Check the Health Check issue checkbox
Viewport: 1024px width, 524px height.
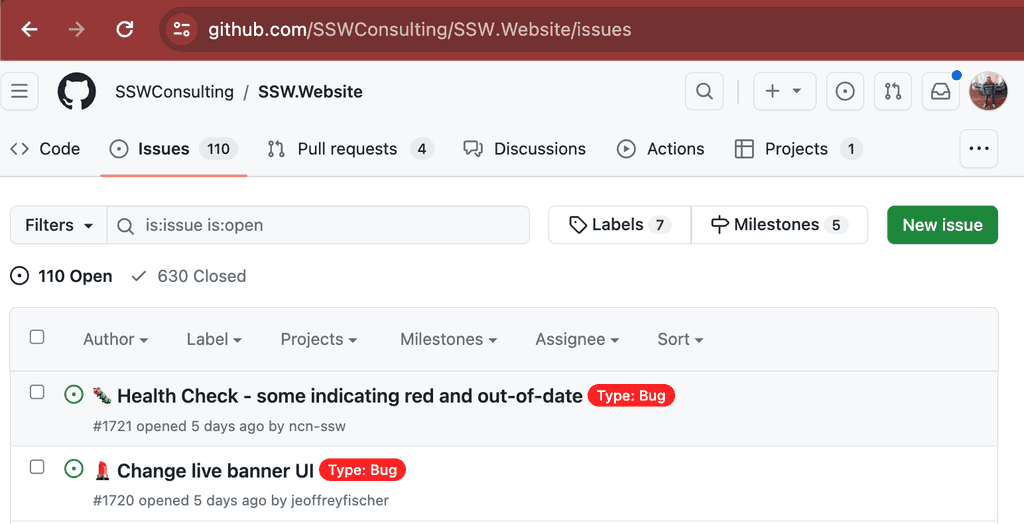click(37, 393)
